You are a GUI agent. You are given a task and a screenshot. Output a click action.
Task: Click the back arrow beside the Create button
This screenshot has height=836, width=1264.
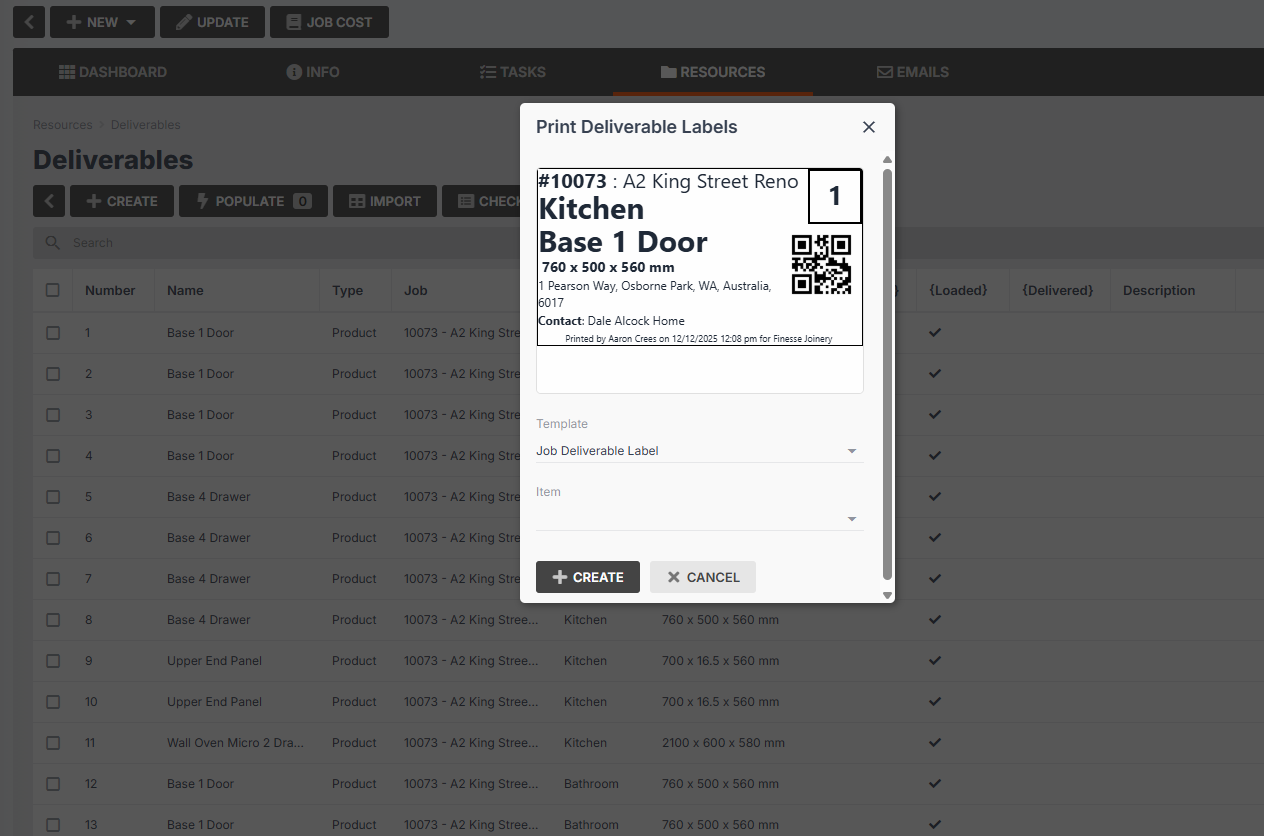[49, 201]
